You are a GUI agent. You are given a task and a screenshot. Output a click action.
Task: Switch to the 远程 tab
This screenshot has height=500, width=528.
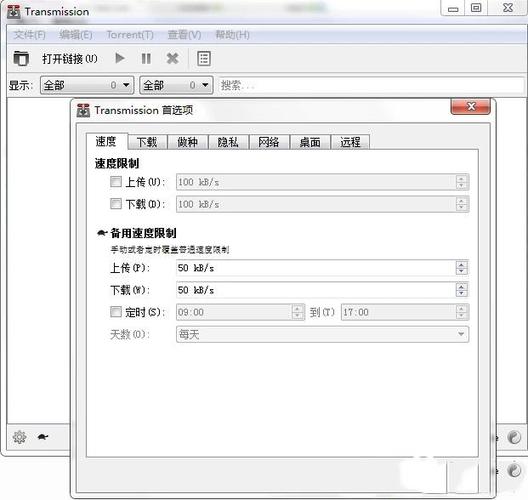[350, 142]
